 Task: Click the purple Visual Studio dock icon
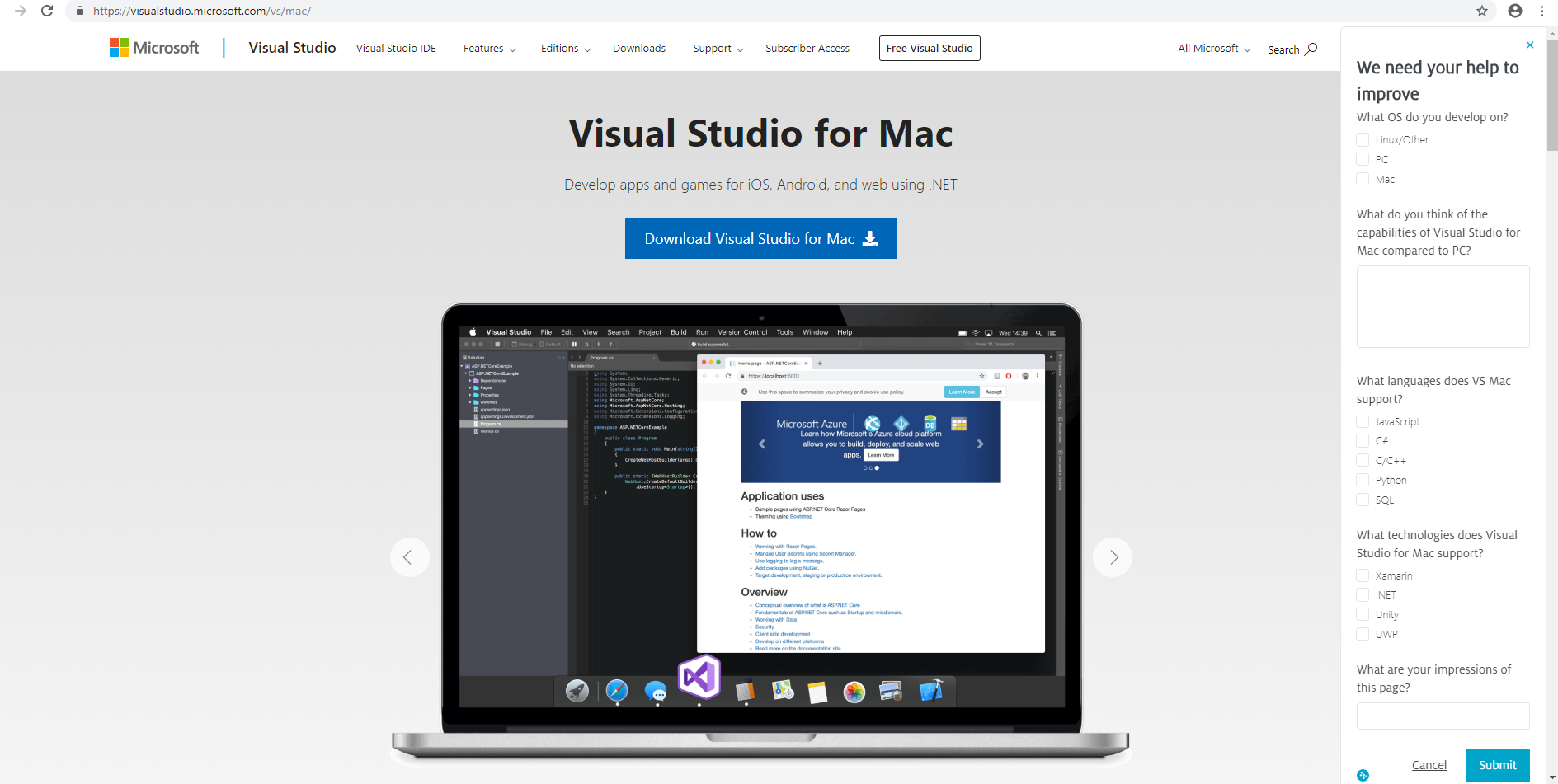699,677
